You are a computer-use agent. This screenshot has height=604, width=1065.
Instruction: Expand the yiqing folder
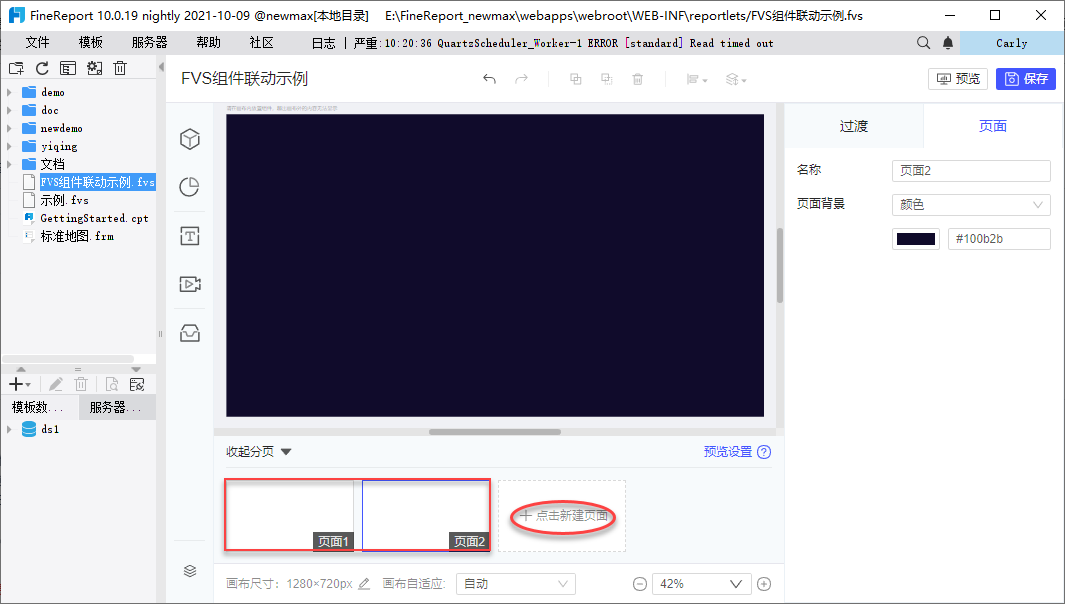click(x=9, y=146)
